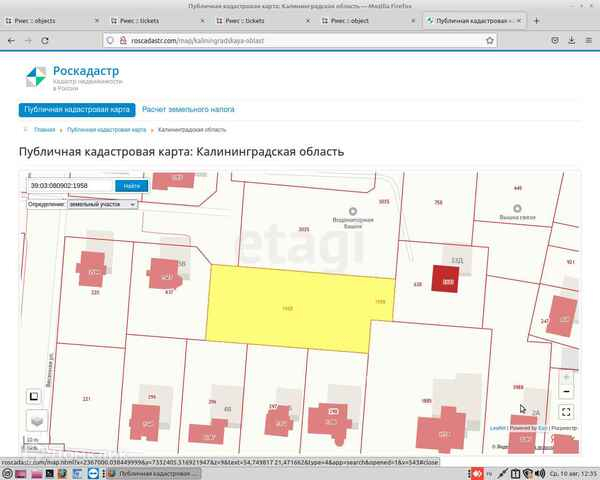Open the Определение object type dropdown
The width and height of the screenshot is (600, 480).
[102, 204]
